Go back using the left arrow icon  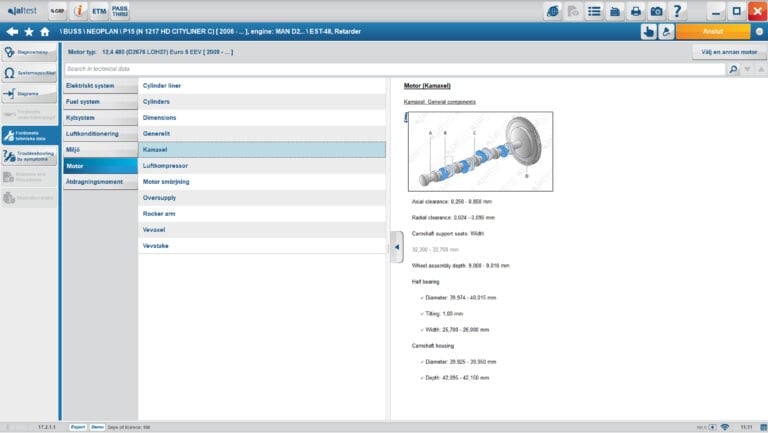click(x=11, y=31)
